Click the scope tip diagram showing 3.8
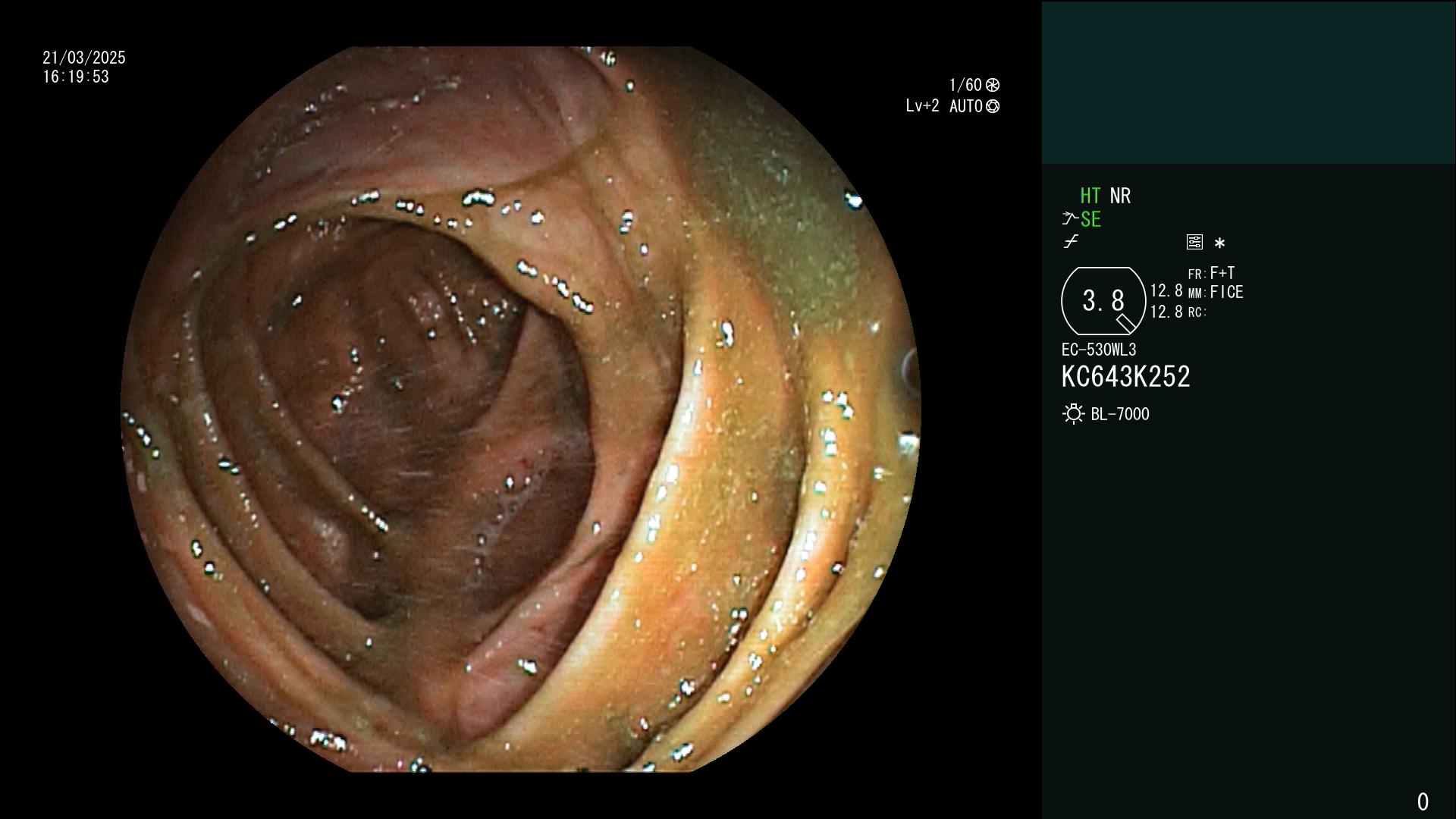The width and height of the screenshot is (1456, 819). [x=1103, y=301]
